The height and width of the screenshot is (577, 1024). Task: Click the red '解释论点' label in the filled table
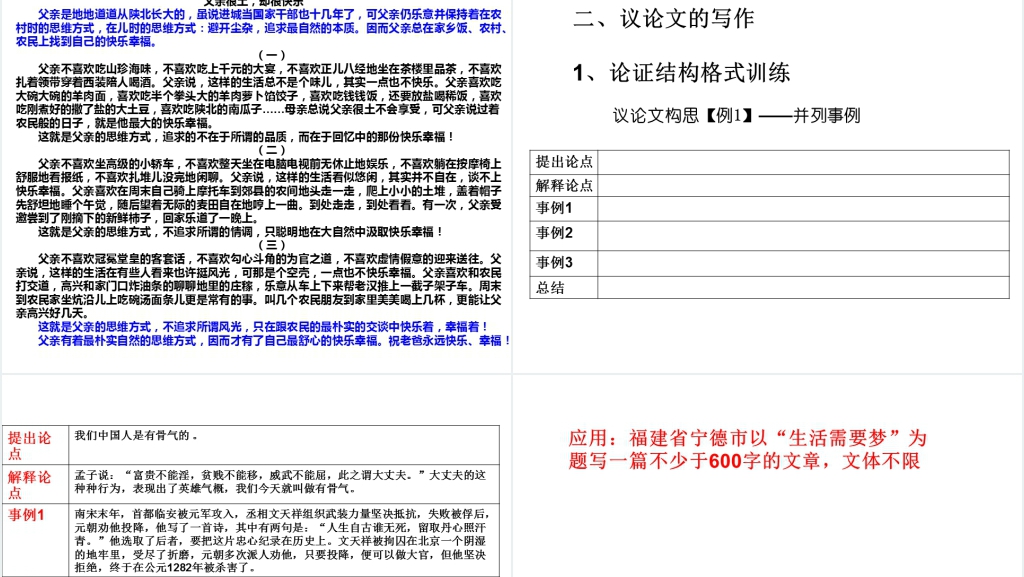tap(29, 484)
